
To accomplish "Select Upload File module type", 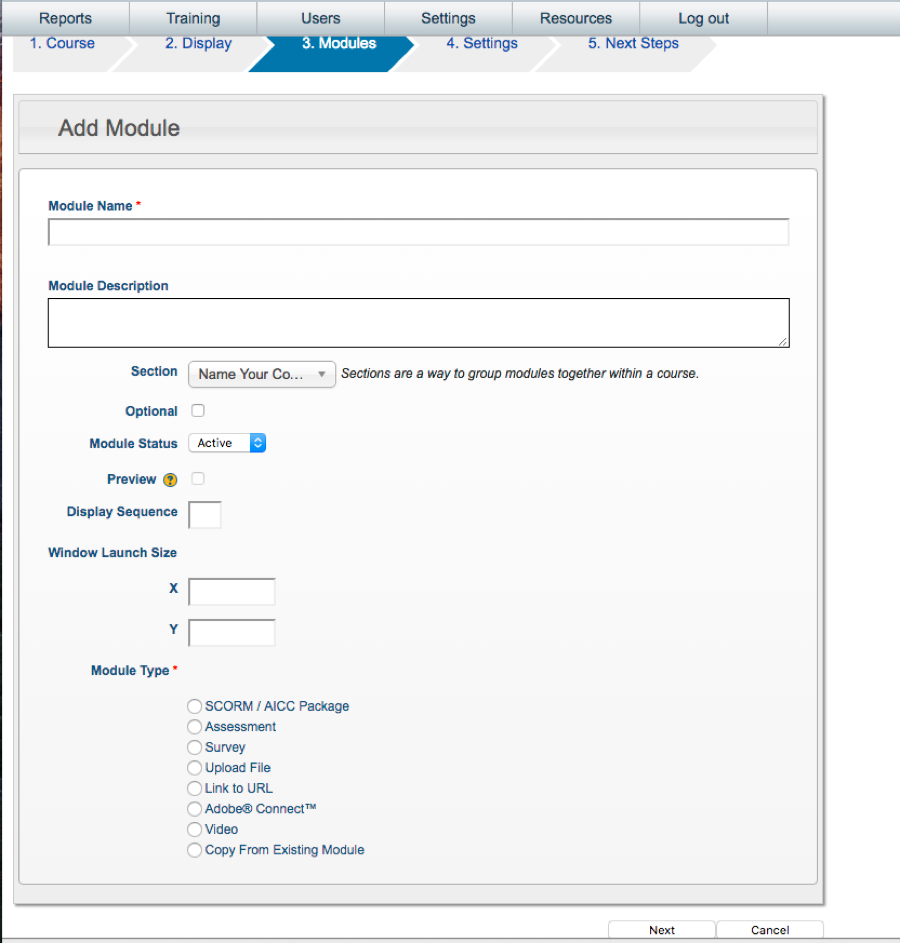I will pyautogui.click(x=194, y=768).
